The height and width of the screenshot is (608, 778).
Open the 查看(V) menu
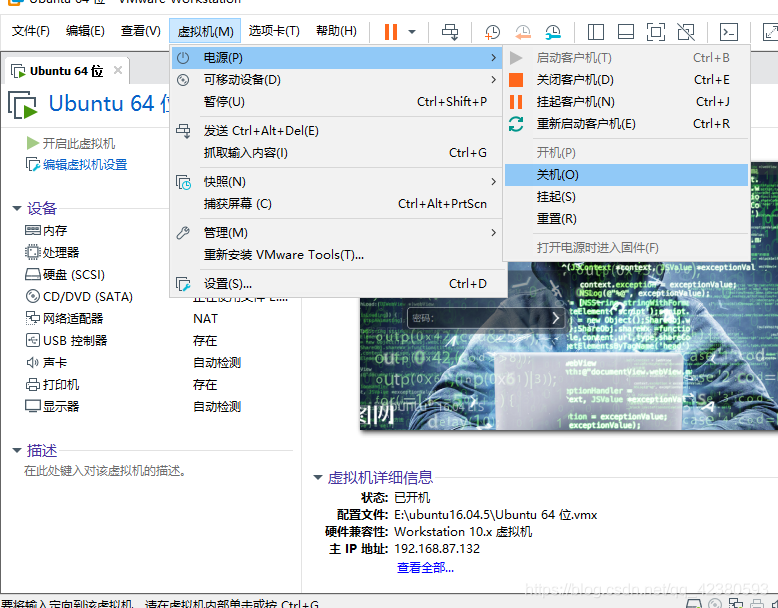tap(140, 31)
